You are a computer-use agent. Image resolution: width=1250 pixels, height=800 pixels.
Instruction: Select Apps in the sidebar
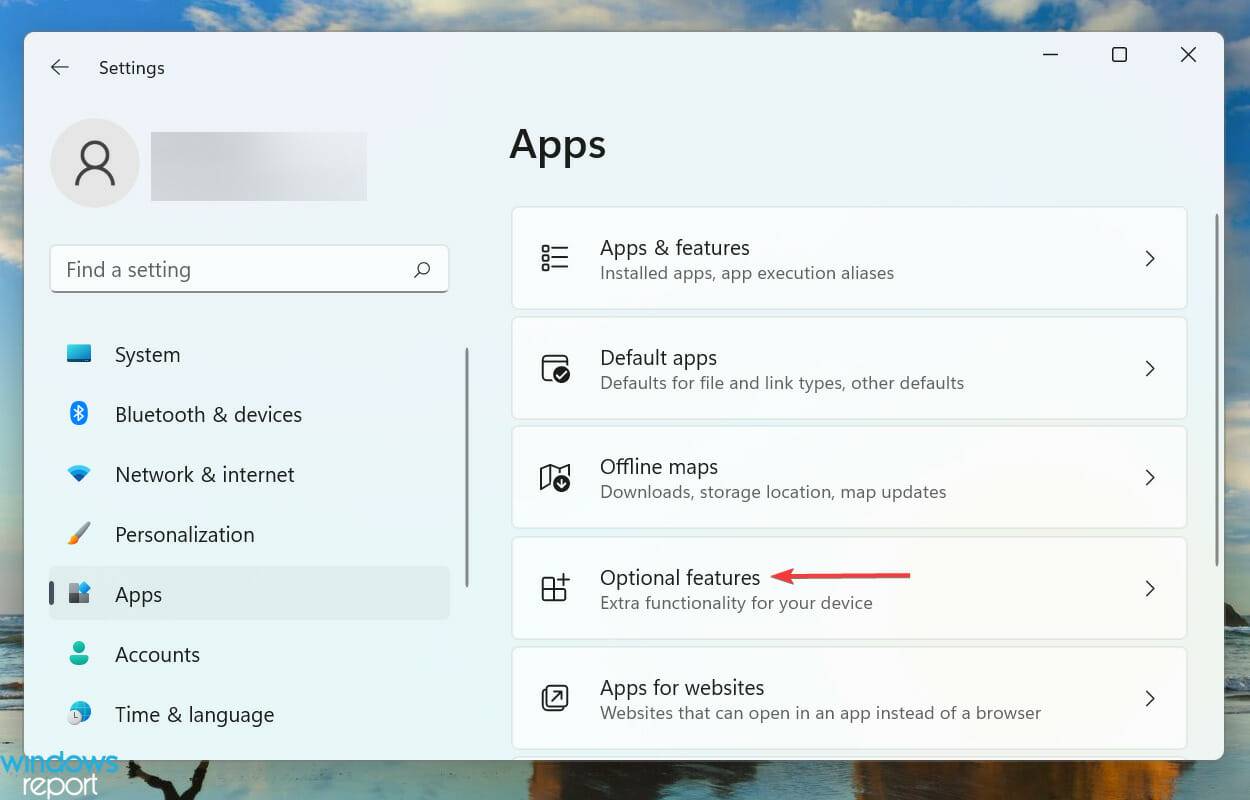138,594
